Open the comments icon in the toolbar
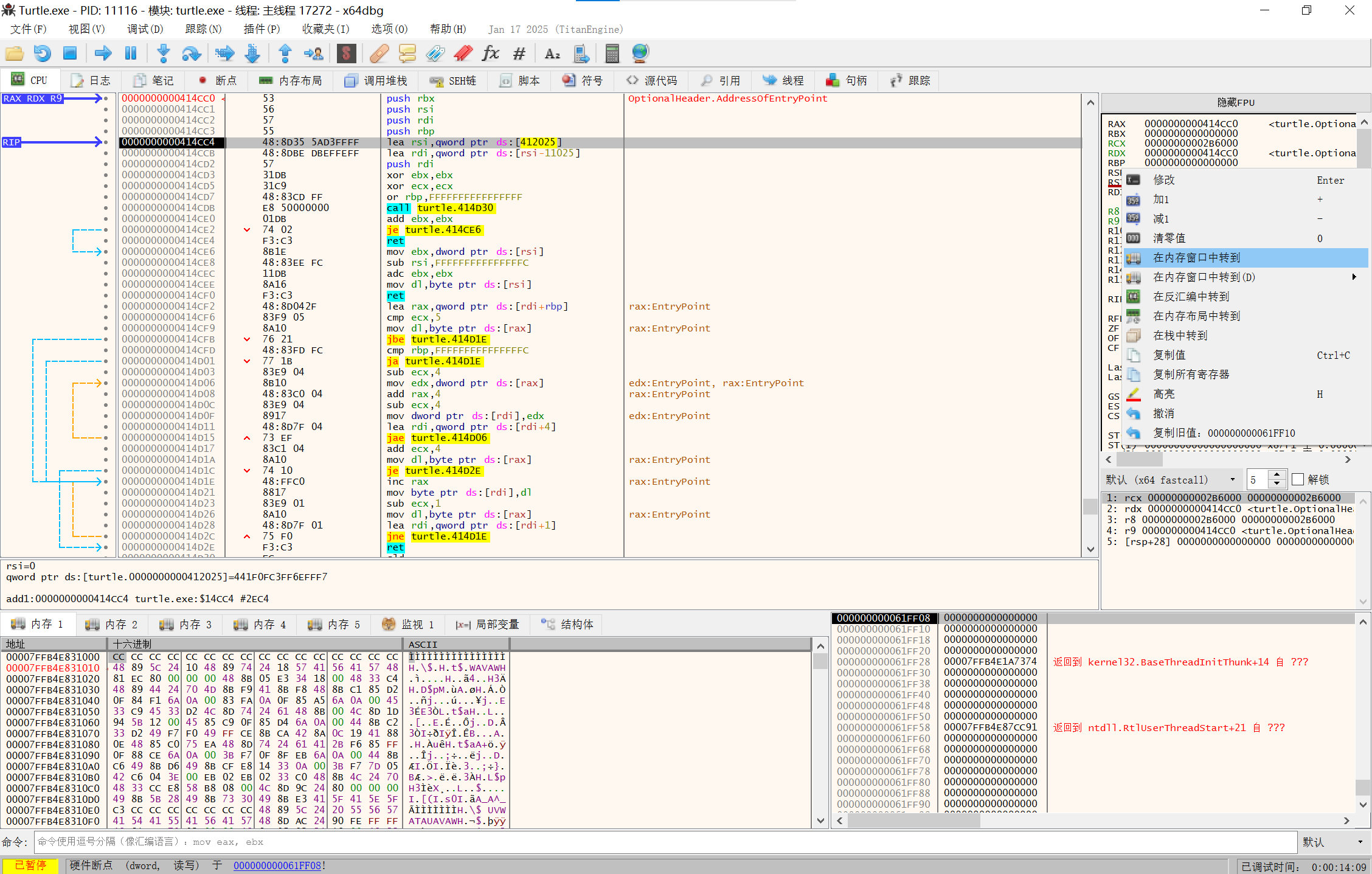This screenshot has height=874, width=1372. tap(407, 54)
